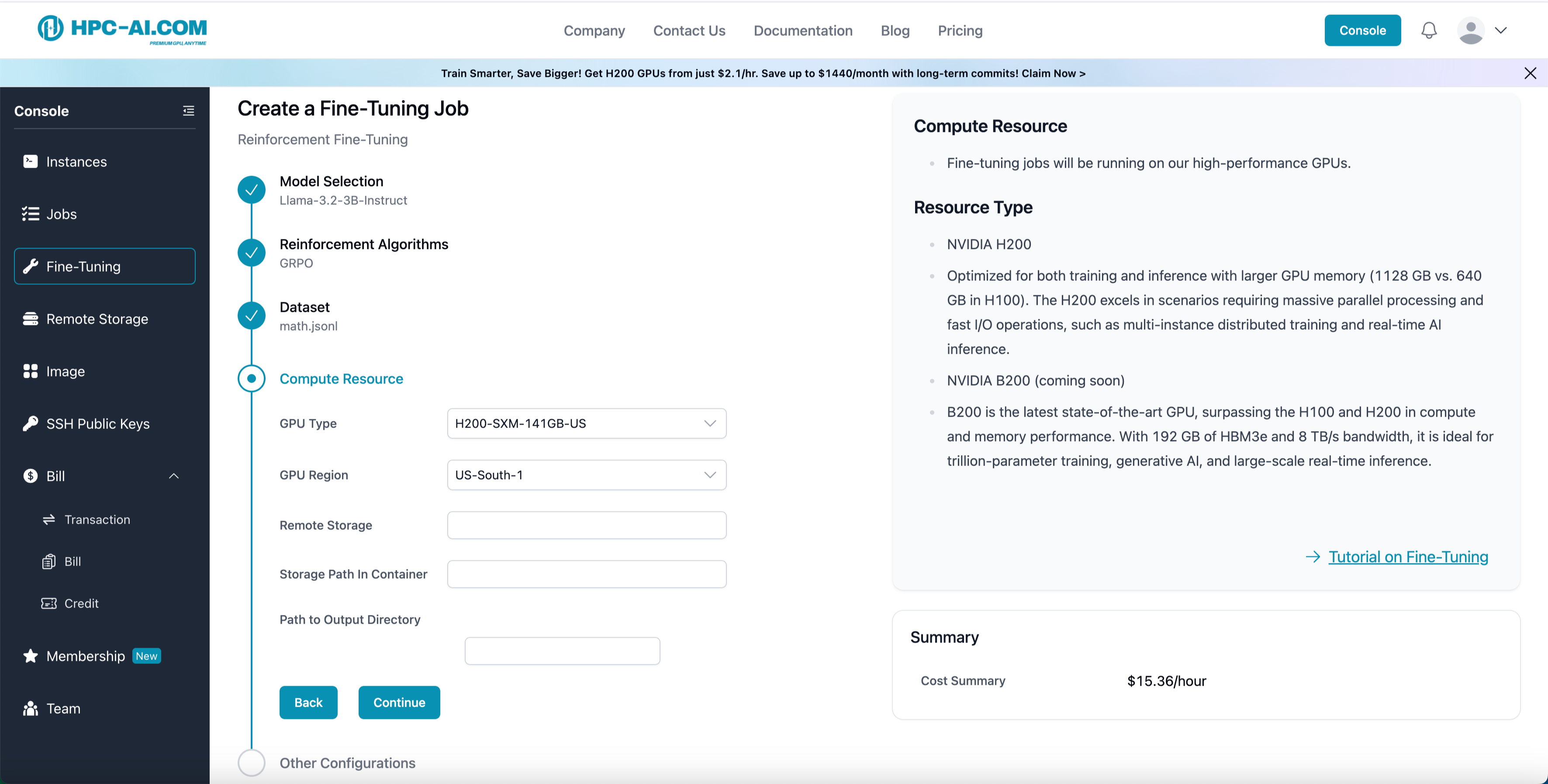
Task: Open the Documentation menu item
Action: point(802,30)
